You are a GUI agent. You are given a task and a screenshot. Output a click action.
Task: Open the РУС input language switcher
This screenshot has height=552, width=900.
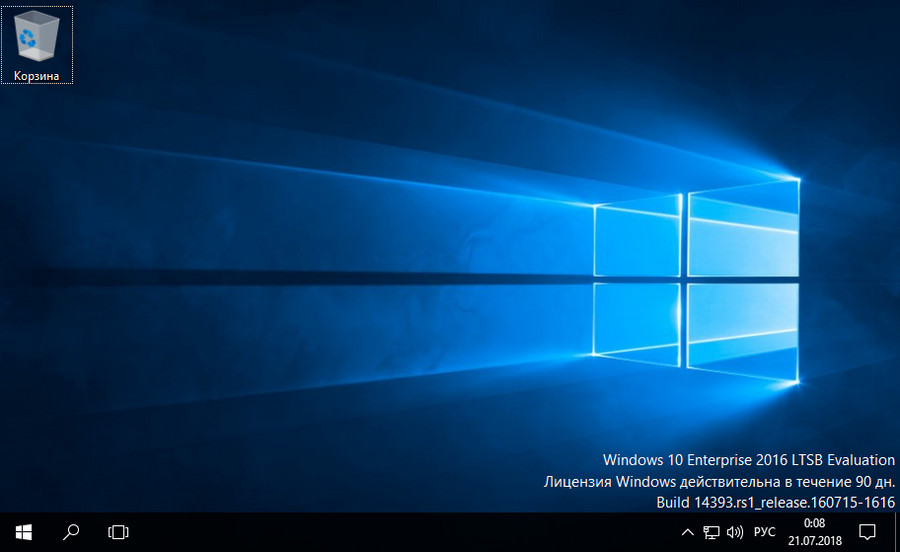click(765, 531)
